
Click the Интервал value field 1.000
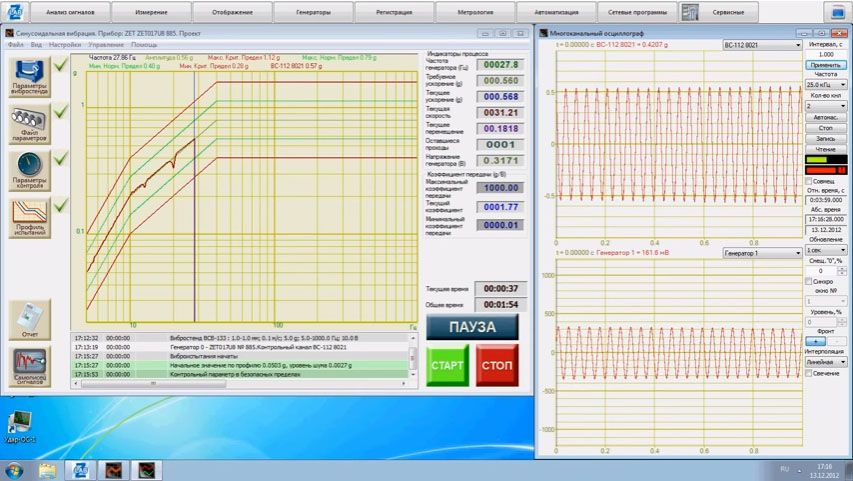tap(826, 54)
